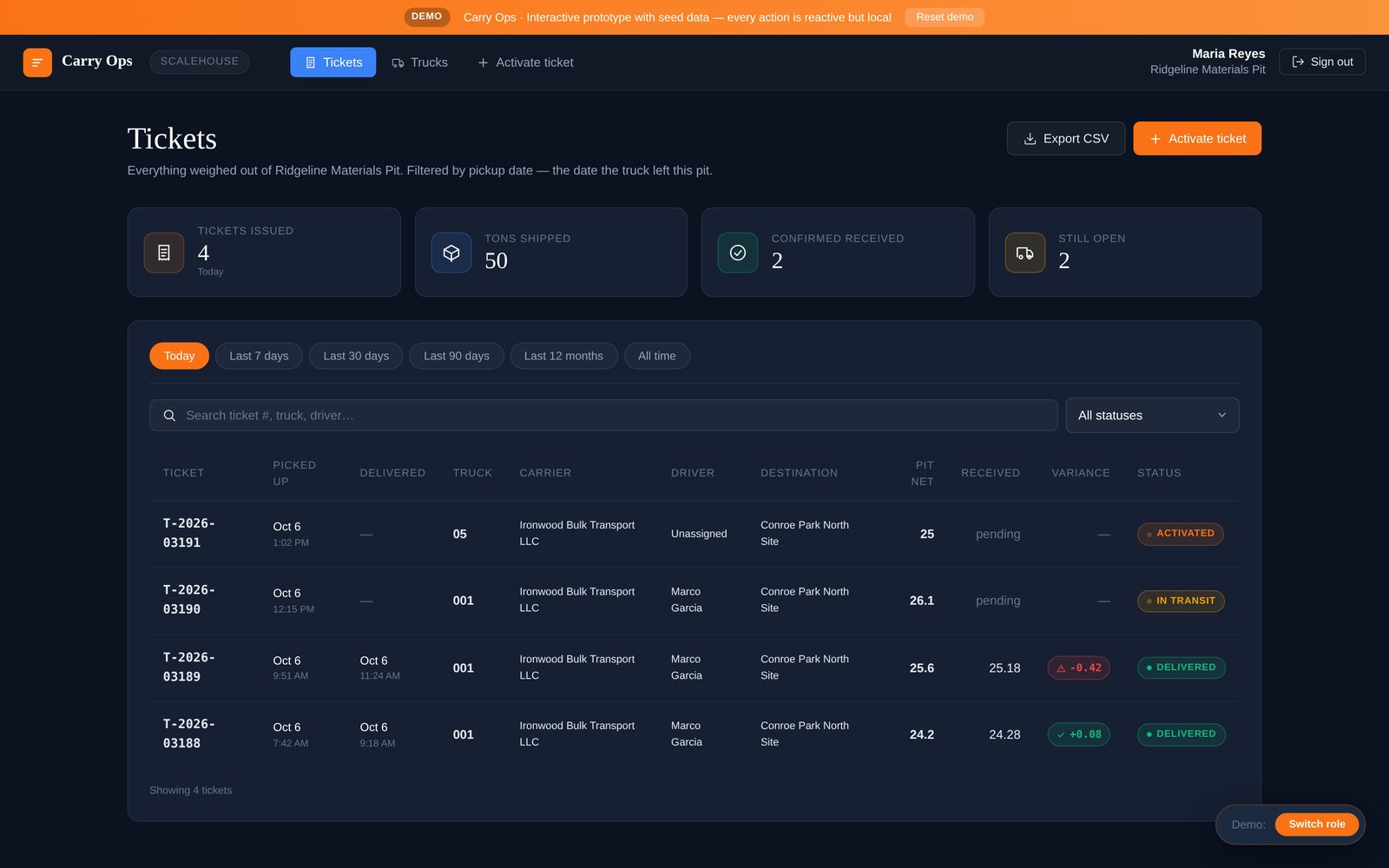Filter tickets to Last 90 days
This screenshot has height=868, width=1389.
(457, 356)
